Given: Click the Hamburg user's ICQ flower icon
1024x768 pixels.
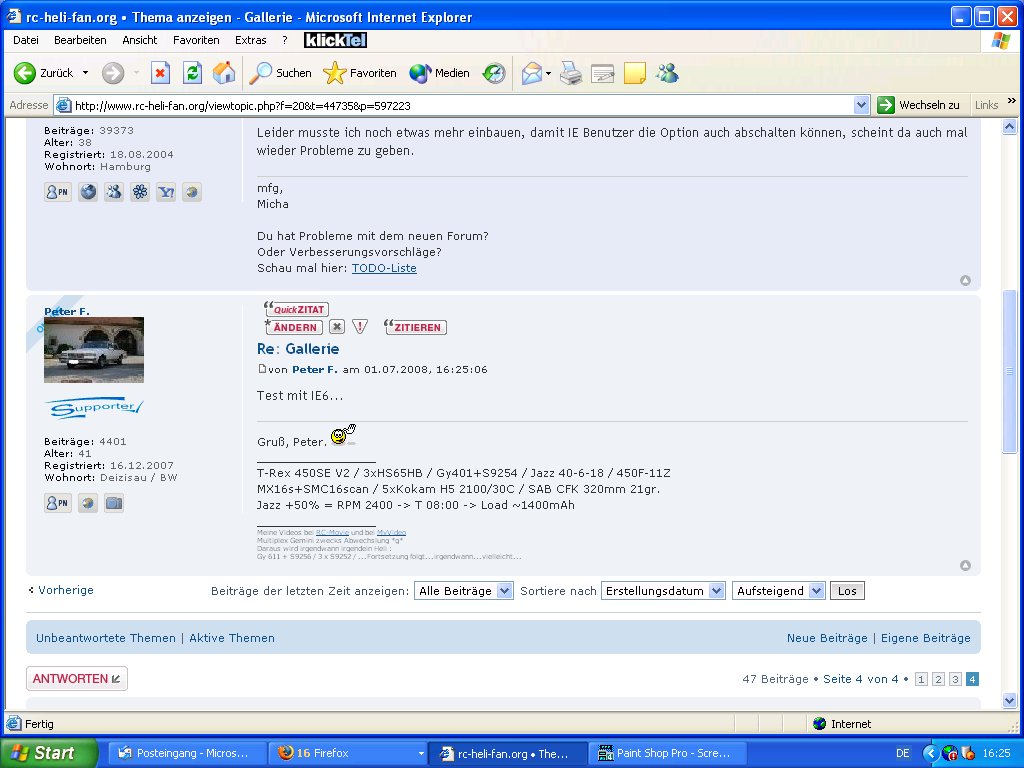Looking at the screenshot, I should tap(140, 192).
